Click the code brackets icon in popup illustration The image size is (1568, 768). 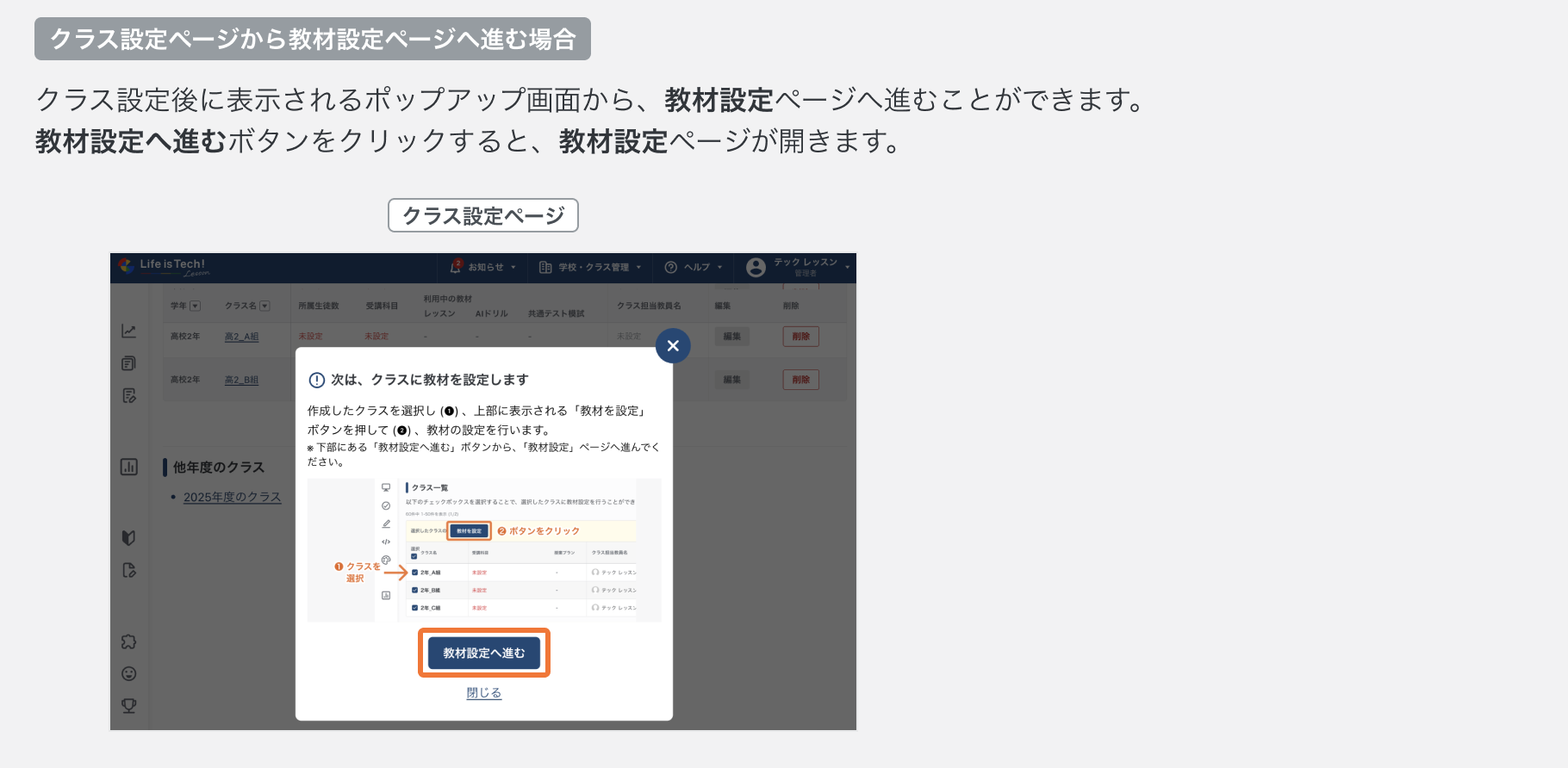click(386, 542)
